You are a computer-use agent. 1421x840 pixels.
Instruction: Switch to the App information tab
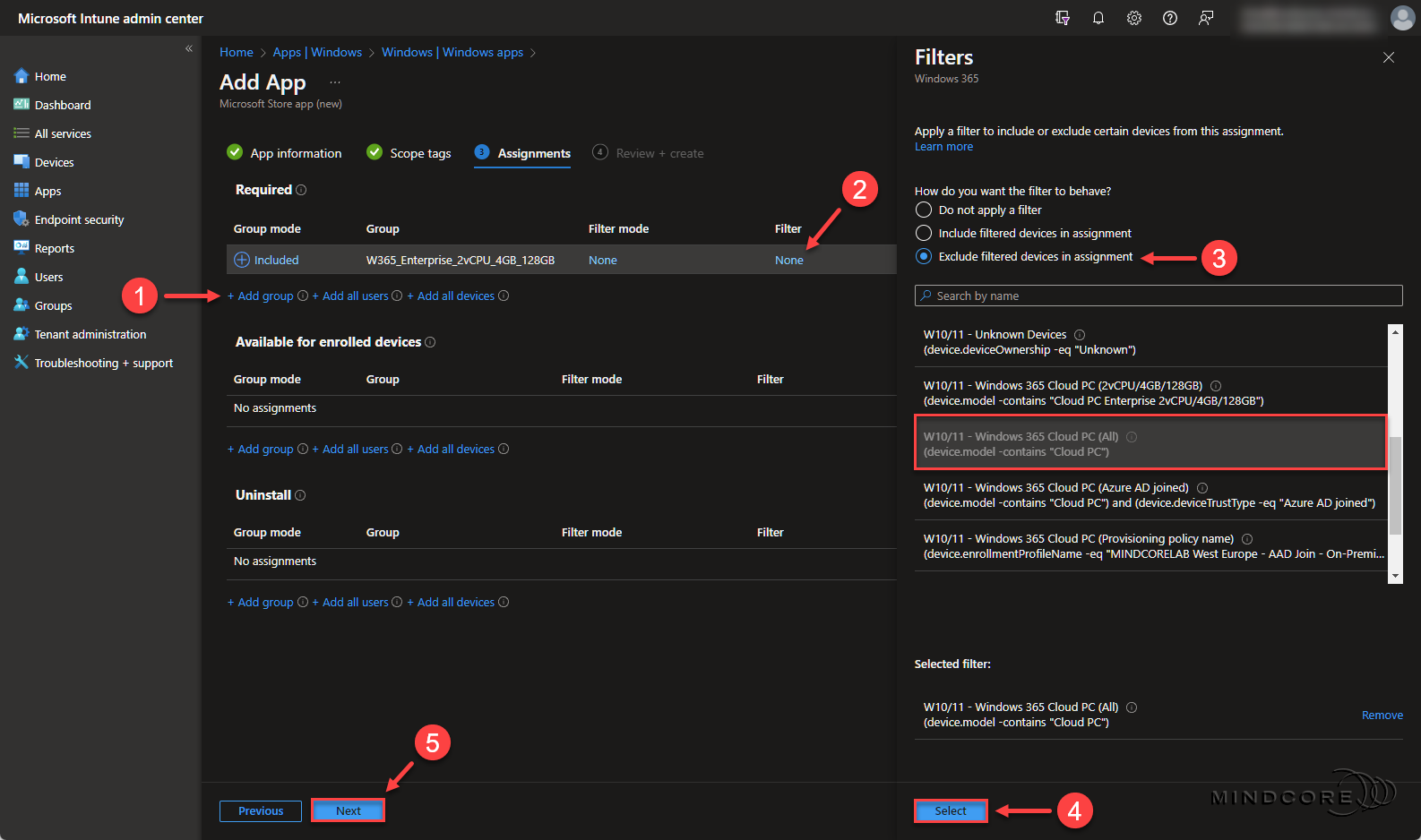296,153
